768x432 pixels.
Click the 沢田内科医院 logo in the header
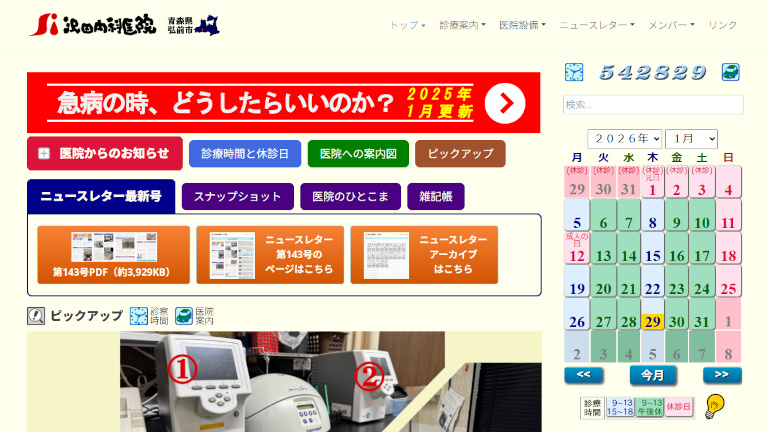(92, 25)
